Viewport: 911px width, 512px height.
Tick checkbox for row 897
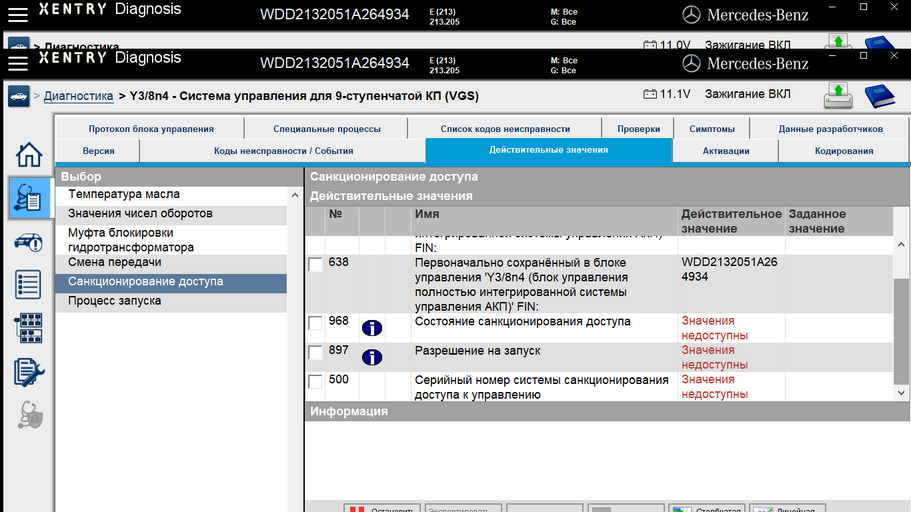click(x=315, y=352)
